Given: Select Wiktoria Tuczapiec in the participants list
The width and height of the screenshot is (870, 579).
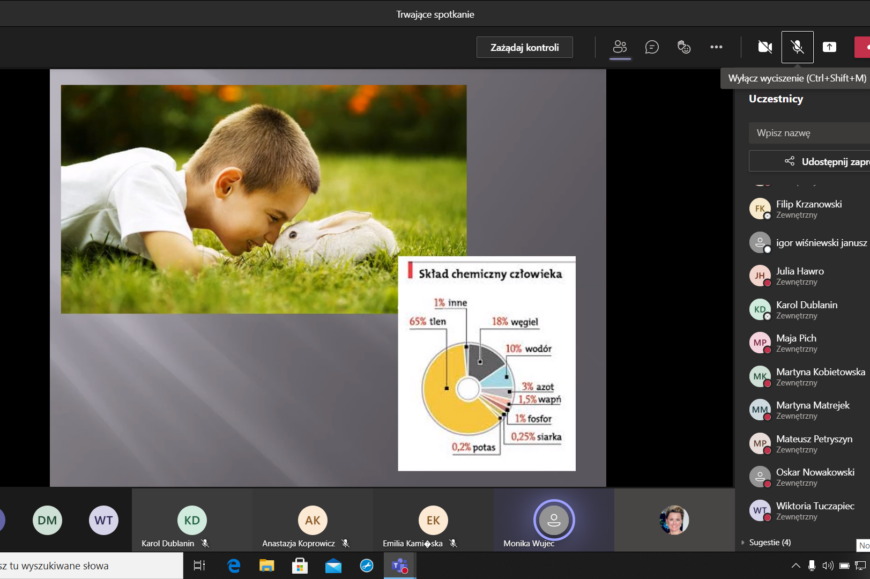Looking at the screenshot, I should (x=810, y=510).
